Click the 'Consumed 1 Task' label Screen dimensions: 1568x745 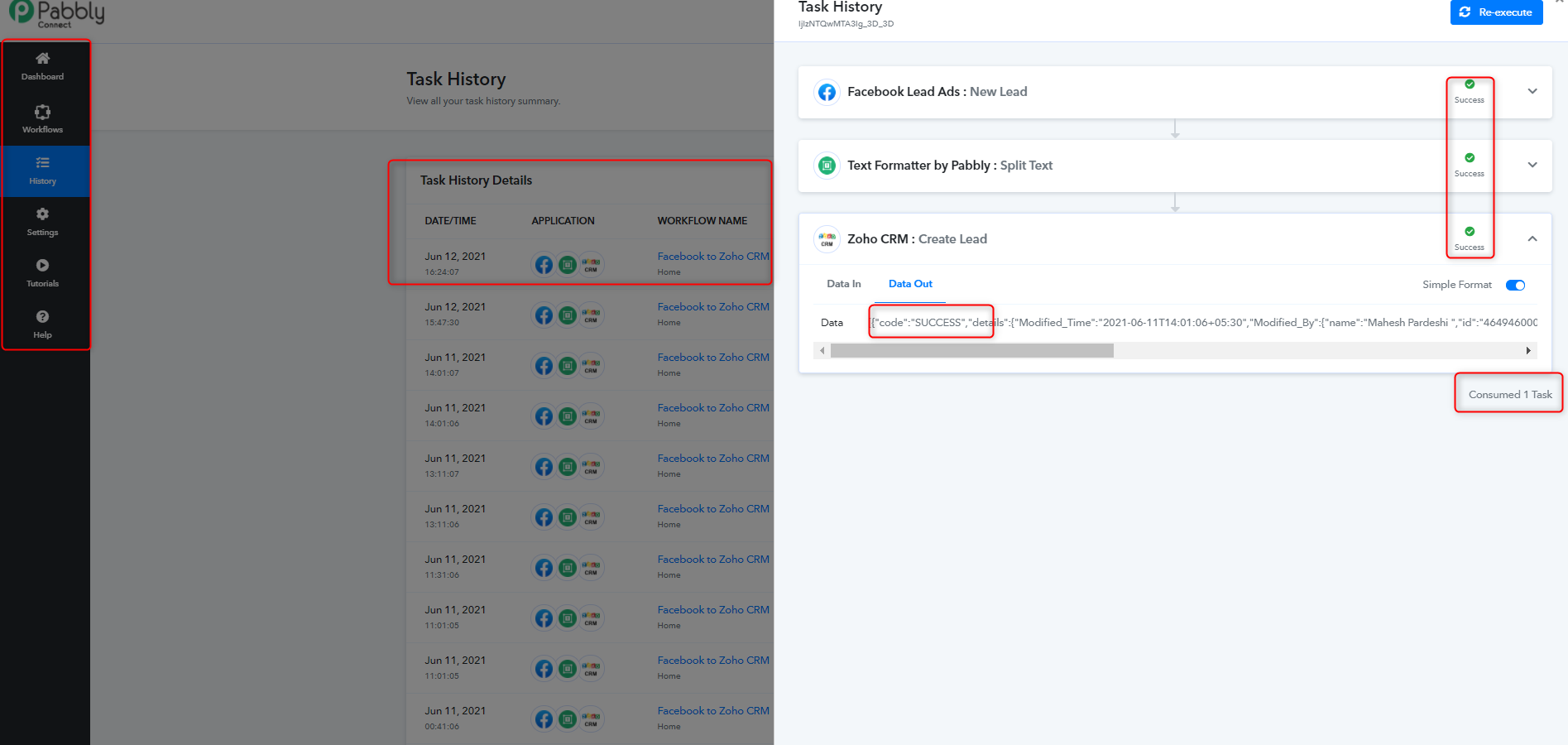tap(1510, 395)
